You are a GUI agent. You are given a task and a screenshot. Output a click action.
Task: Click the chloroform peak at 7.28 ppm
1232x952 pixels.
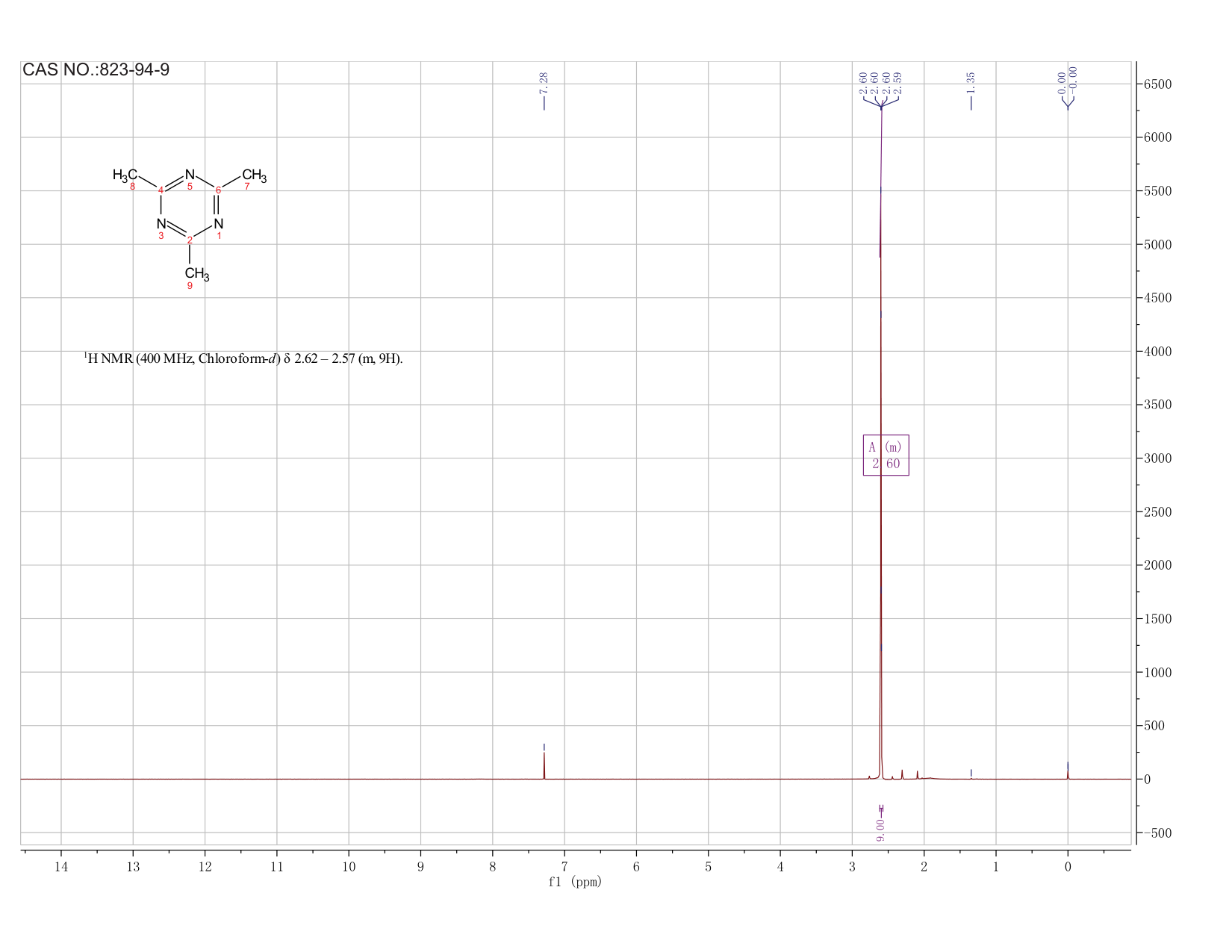click(x=544, y=765)
